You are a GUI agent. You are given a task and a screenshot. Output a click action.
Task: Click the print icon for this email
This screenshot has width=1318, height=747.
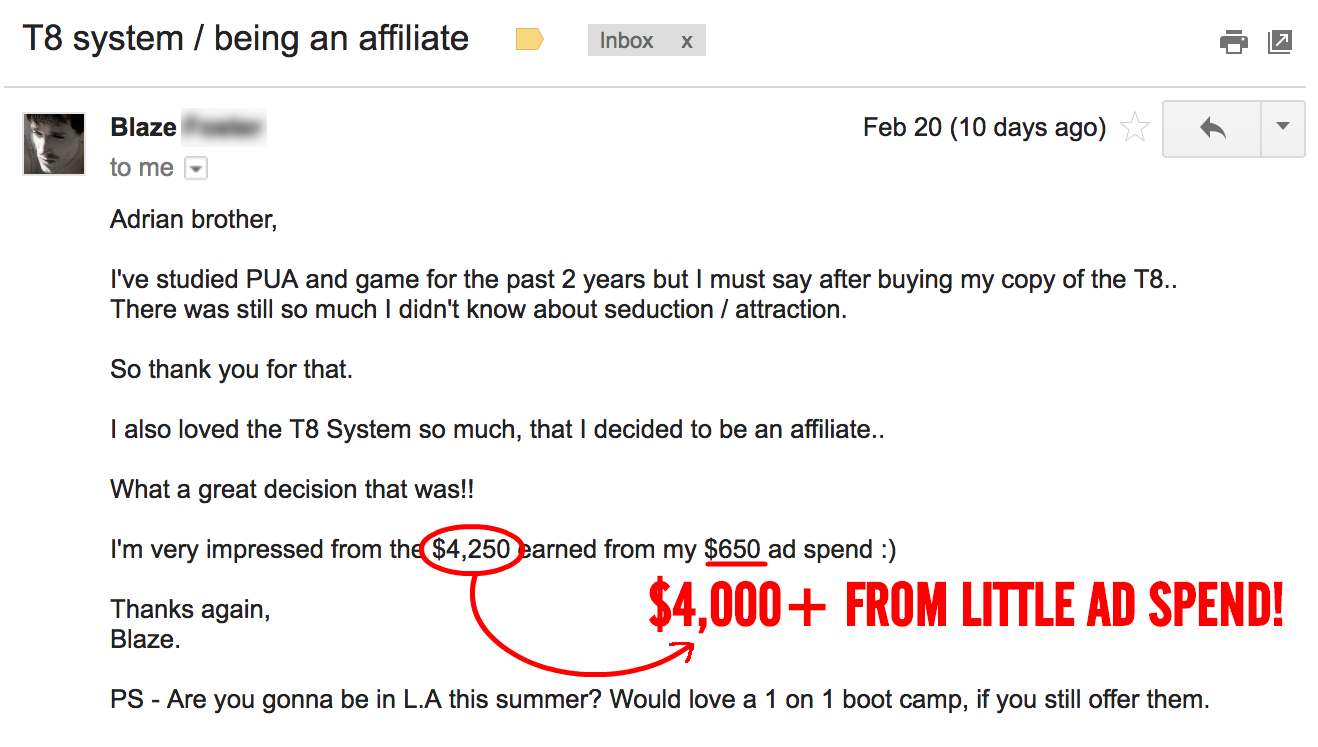click(1234, 41)
